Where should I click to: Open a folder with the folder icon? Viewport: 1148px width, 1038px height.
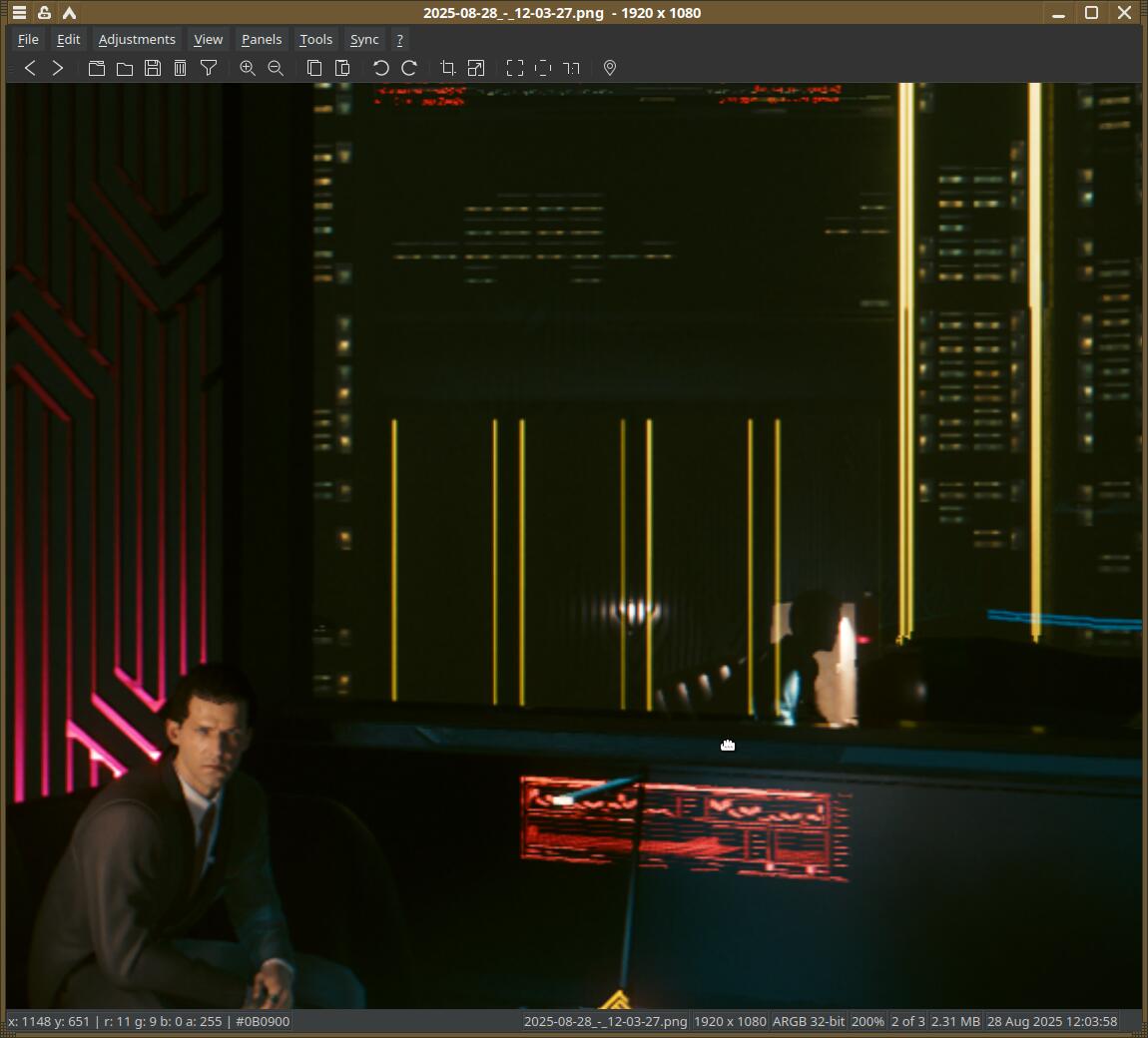(x=125, y=68)
